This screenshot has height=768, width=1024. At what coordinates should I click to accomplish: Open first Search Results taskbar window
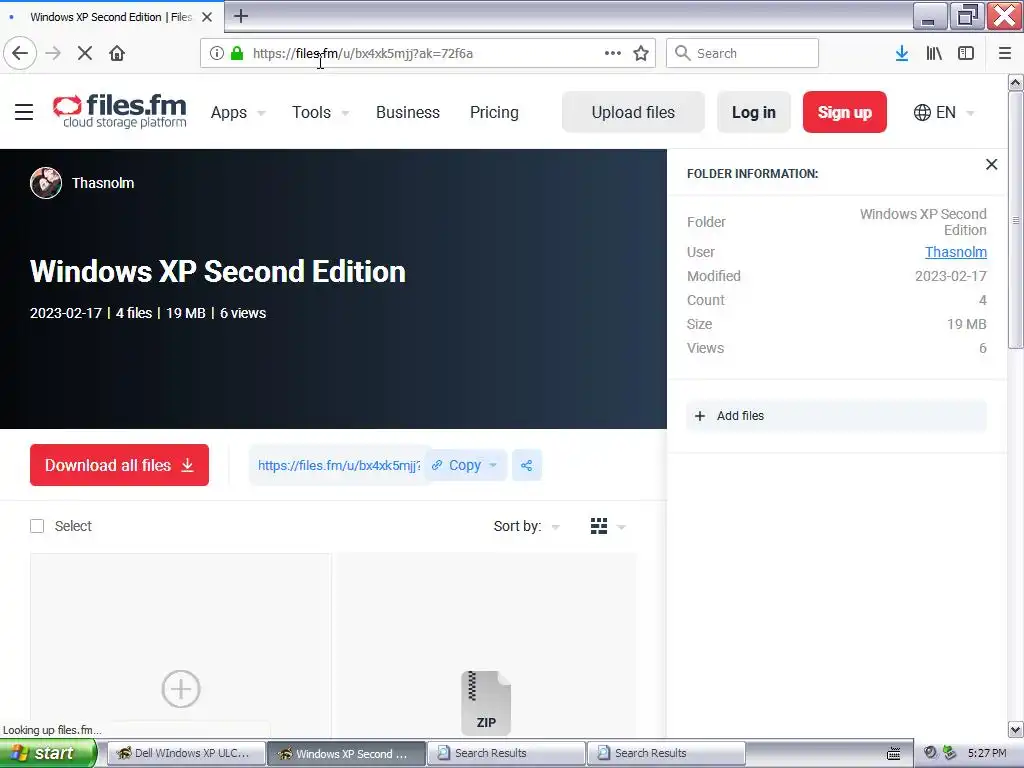click(507, 753)
